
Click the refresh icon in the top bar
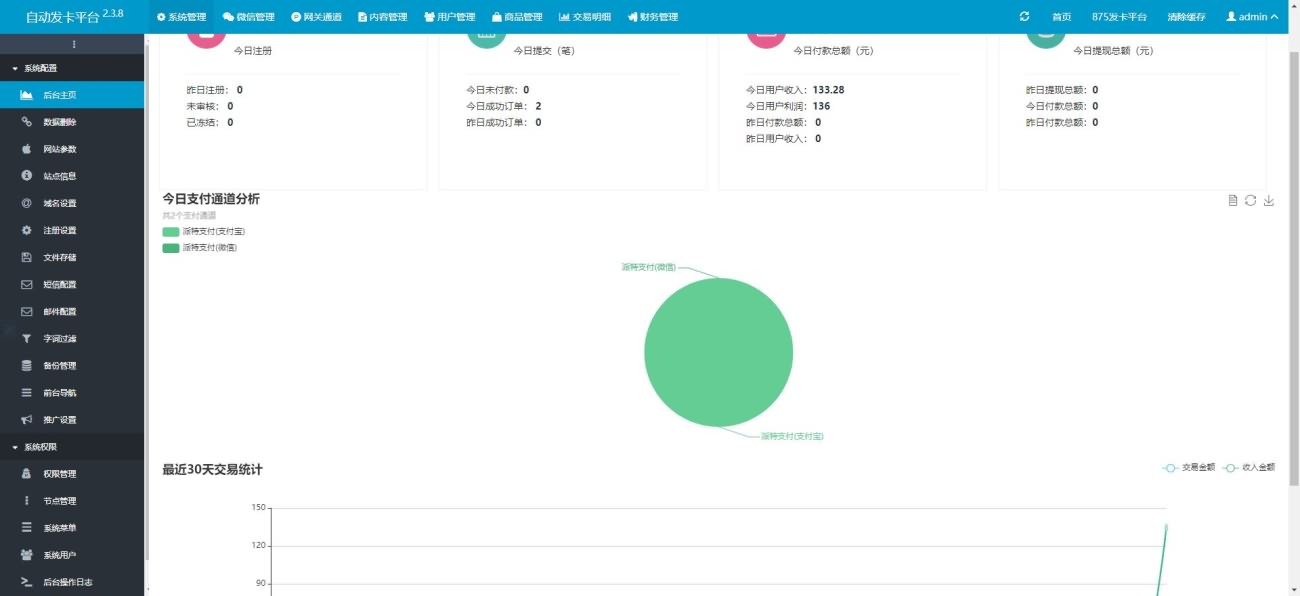coord(1024,17)
